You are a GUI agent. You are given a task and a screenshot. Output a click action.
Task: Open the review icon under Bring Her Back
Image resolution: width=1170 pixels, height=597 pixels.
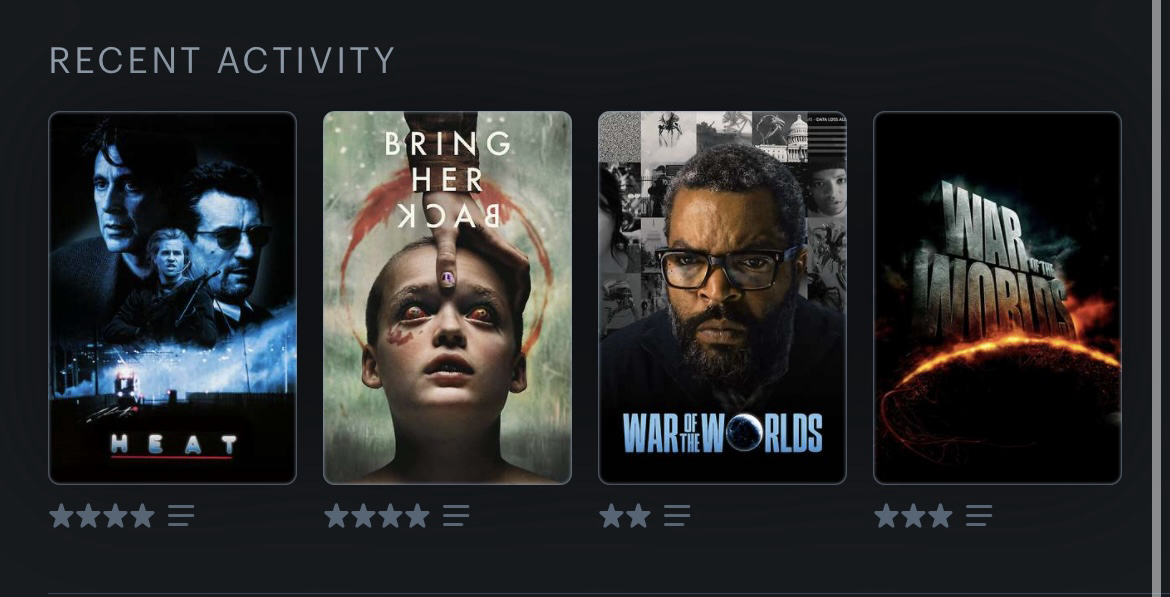click(456, 516)
